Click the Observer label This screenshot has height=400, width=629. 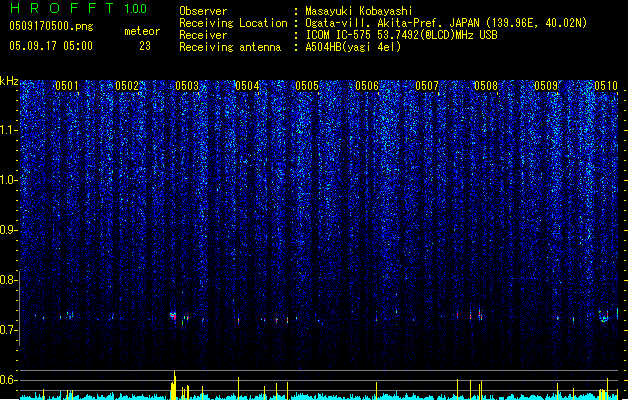(203, 11)
